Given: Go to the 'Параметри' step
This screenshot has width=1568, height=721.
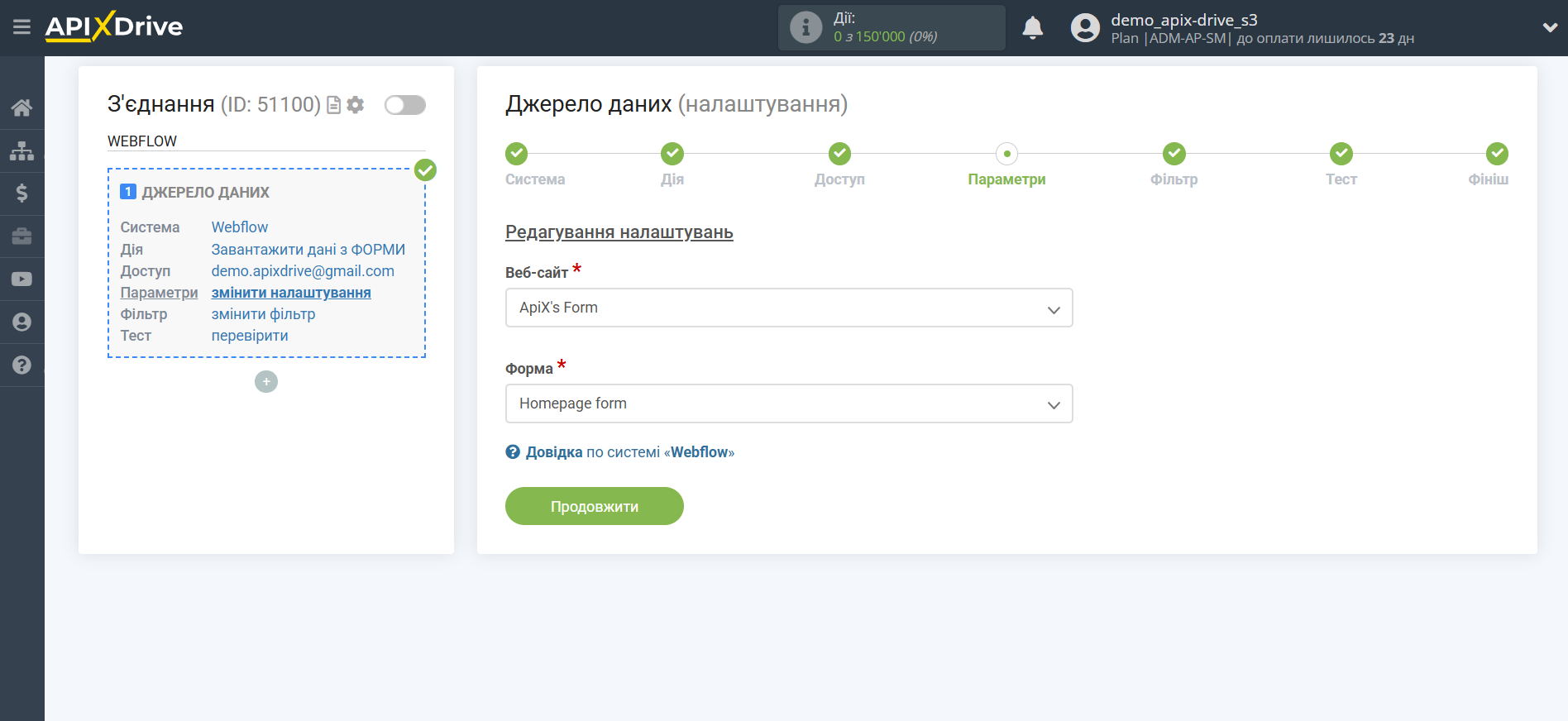Looking at the screenshot, I should pos(1006,154).
